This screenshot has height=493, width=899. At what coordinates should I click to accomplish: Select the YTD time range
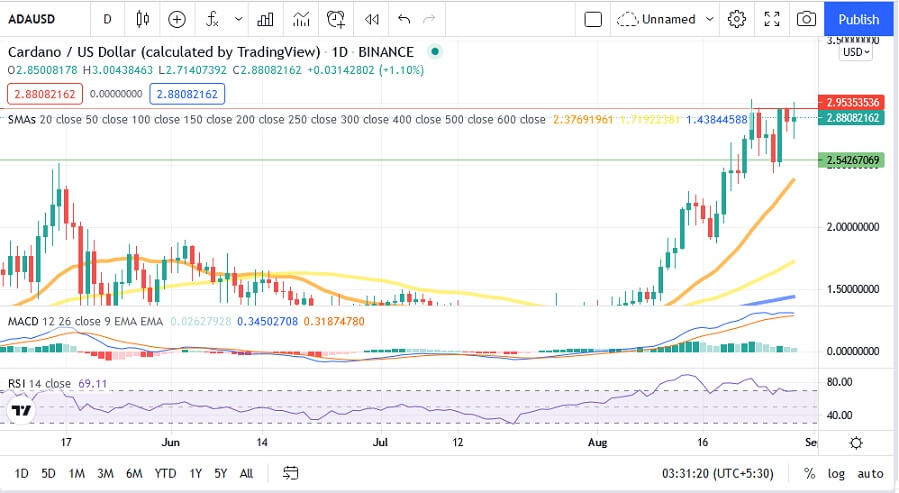click(x=165, y=474)
